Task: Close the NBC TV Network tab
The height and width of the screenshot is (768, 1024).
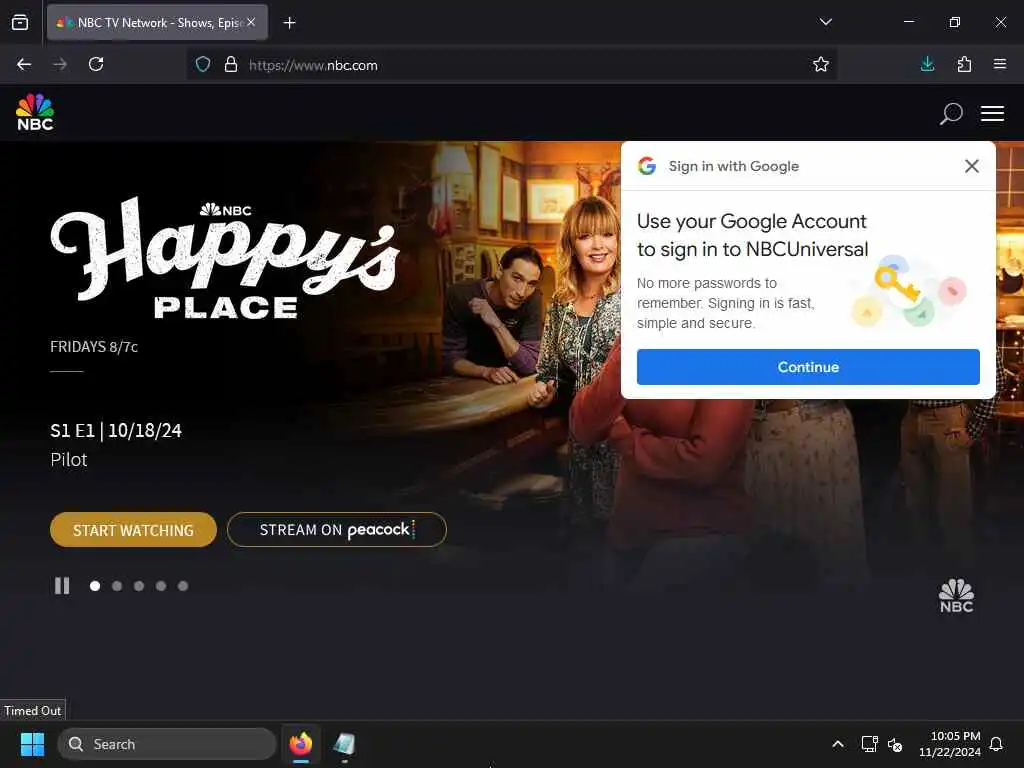Action: [251, 22]
